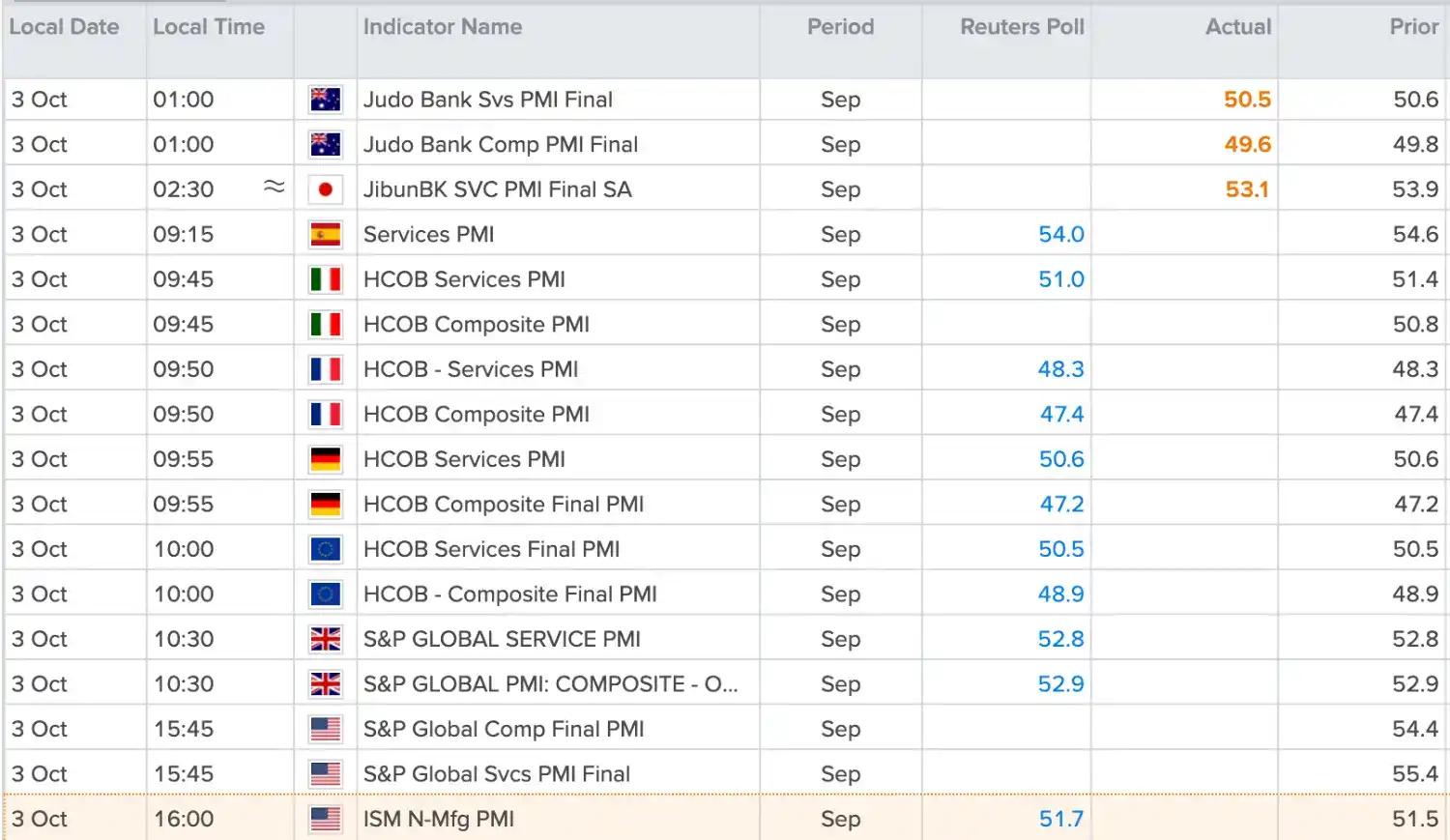Open the HCOB - Composite Final PMI indicator
This screenshot has height=840, width=1450.
pos(510,594)
